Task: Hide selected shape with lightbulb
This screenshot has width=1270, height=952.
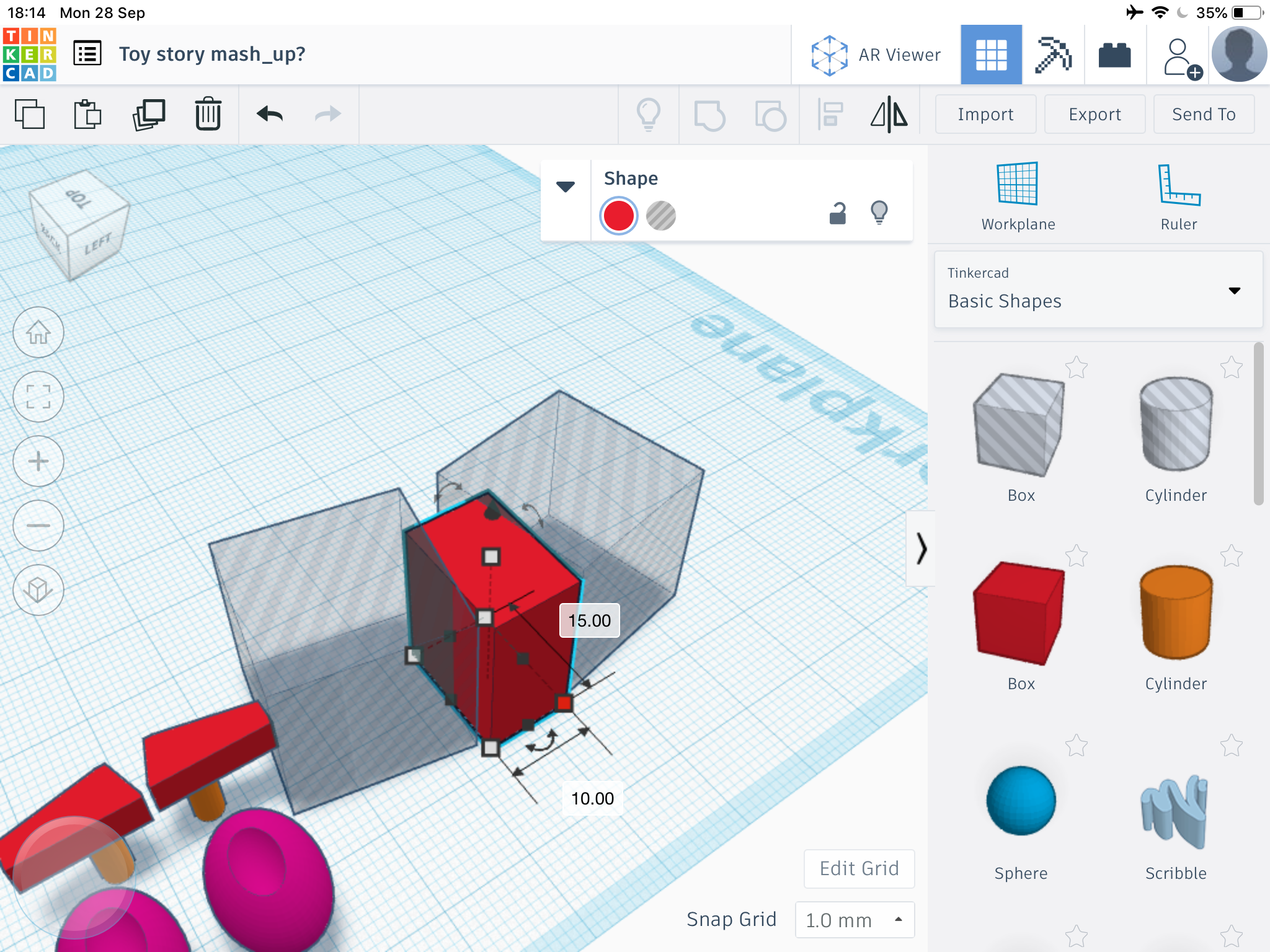Action: point(879,213)
